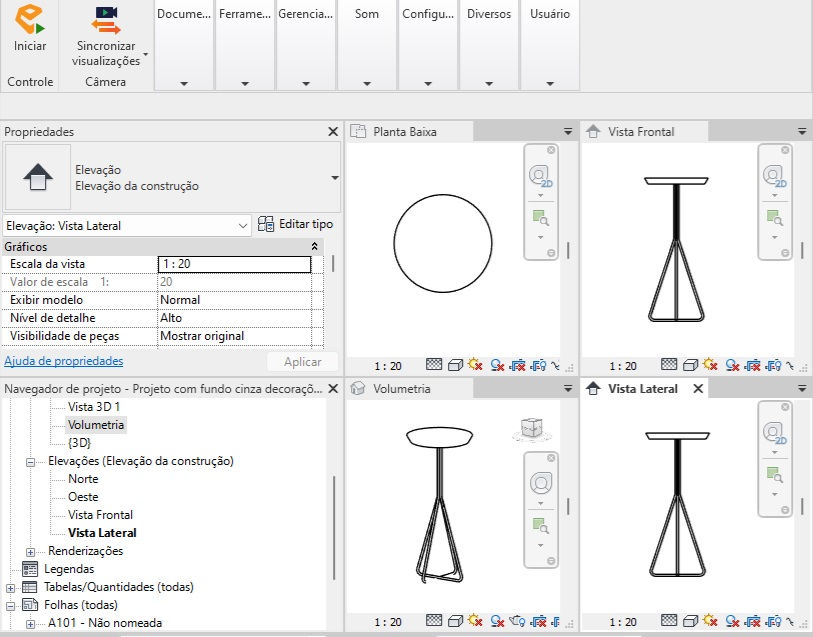The height and width of the screenshot is (637, 813).
Task: Click visual style cube icon in Planta Baixa
Action: click(x=455, y=365)
